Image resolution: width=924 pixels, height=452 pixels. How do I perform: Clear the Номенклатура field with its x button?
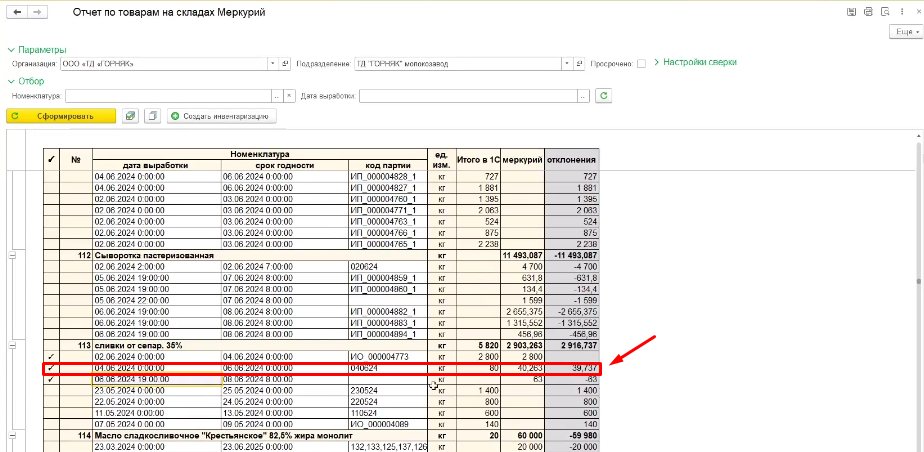coord(289,95)
